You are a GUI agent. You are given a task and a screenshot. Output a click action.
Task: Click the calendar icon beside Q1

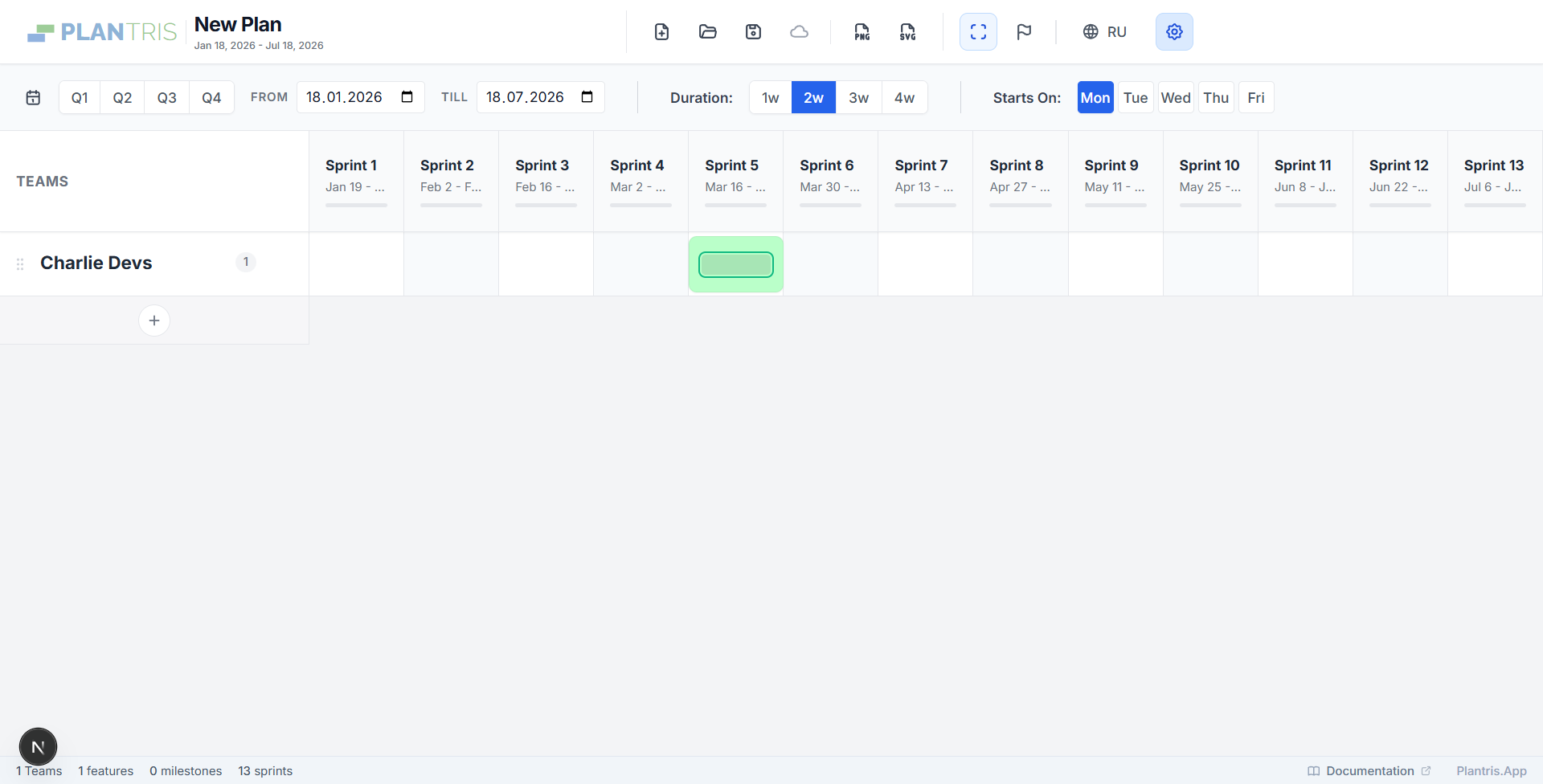33,97
